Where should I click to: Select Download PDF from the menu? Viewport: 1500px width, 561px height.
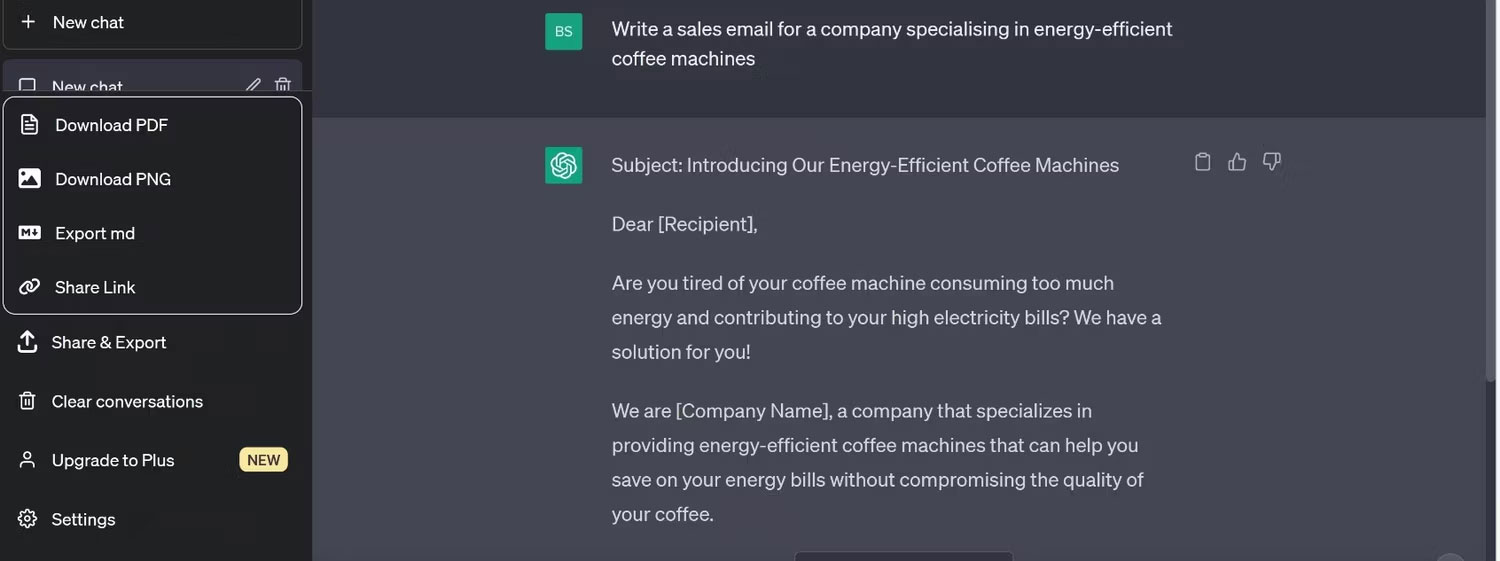pyautogui.click(x=111, y=125)
